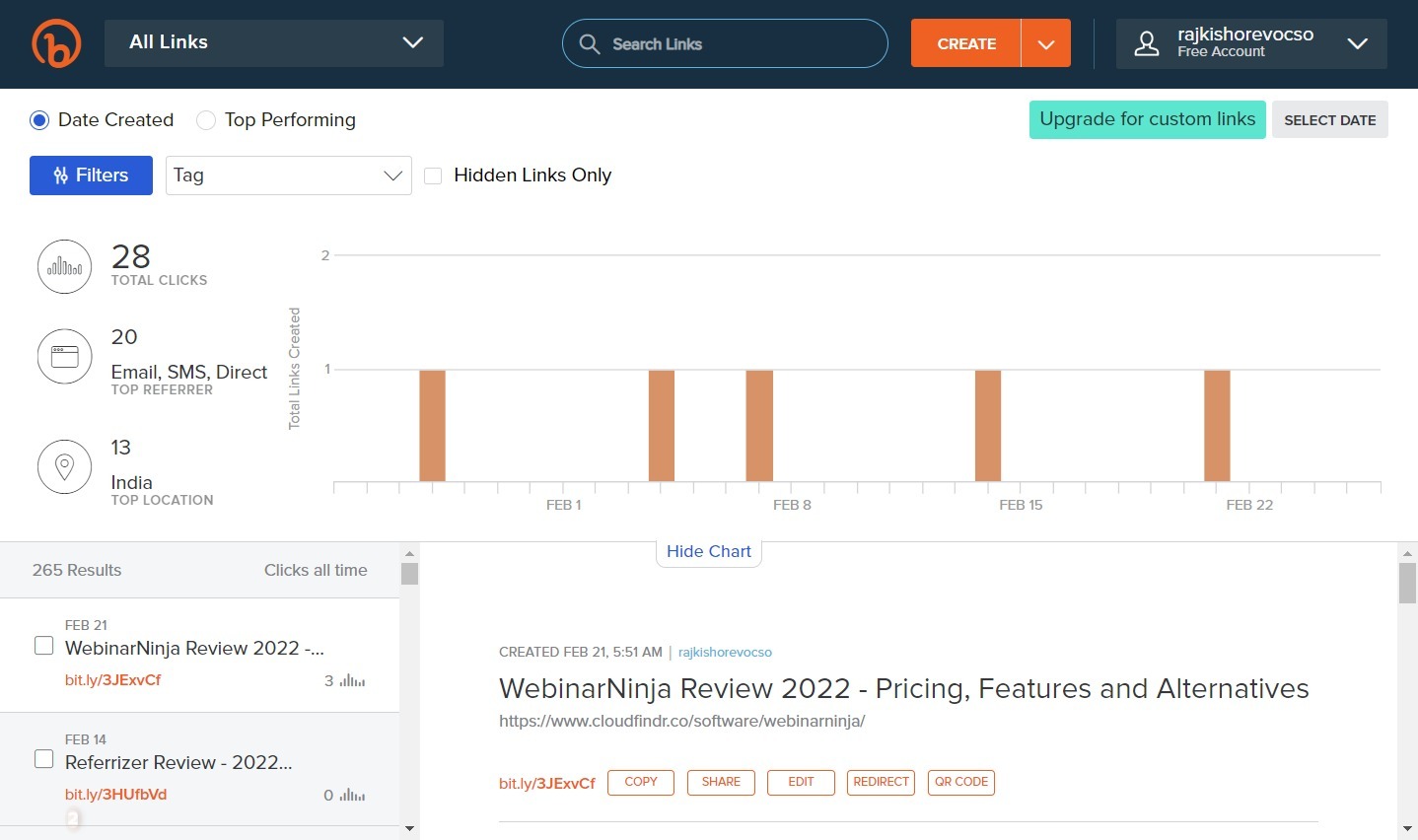Select bit.ly/3JExvCf in the link list
The image size is (1418, 840).
(x=112, y=680)
